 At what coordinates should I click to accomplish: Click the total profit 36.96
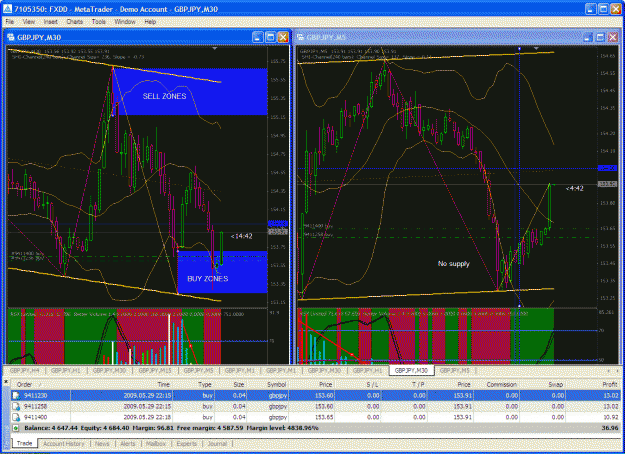pyautogui.click(x=610, y=428)
